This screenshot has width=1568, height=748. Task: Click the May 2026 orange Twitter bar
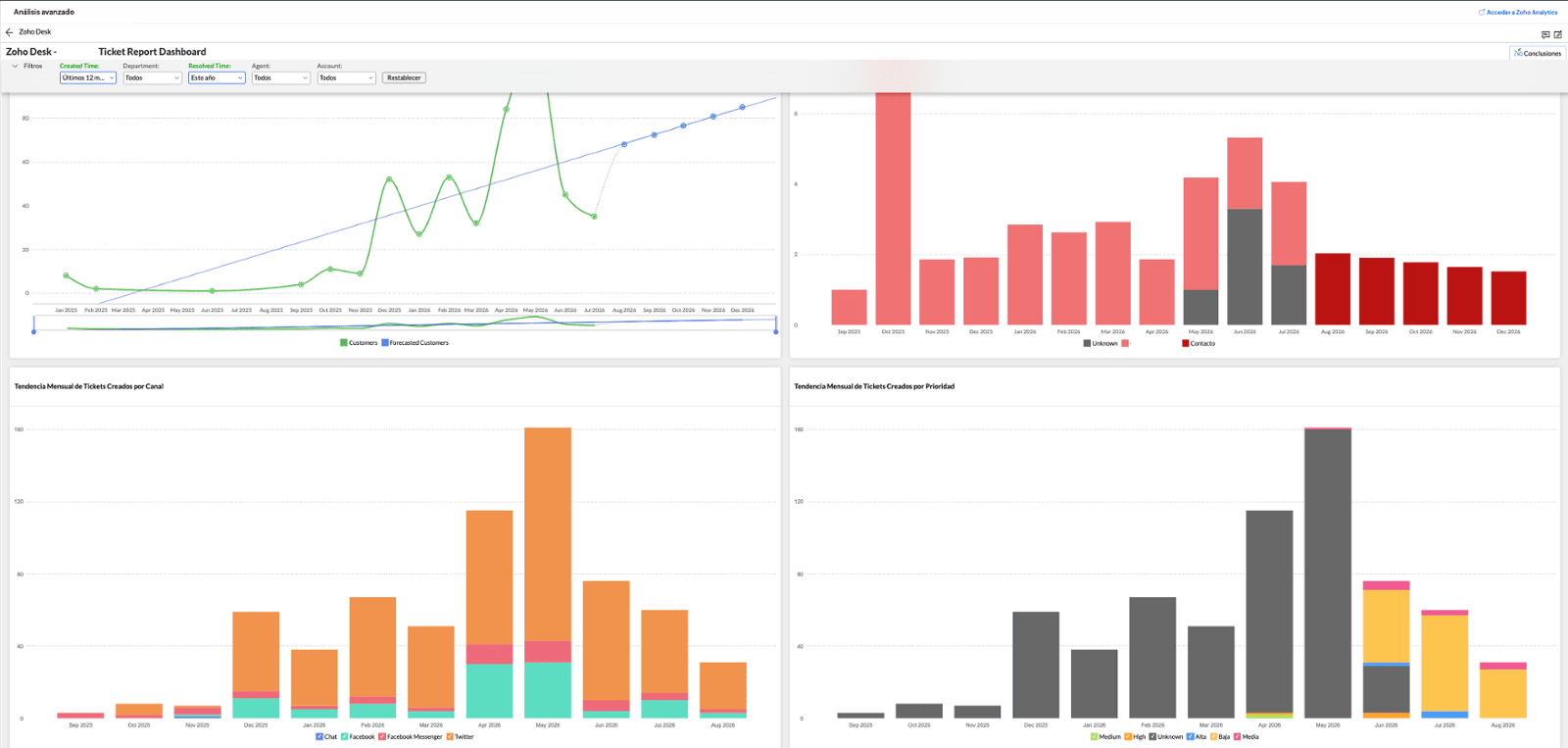pos(548,534)
